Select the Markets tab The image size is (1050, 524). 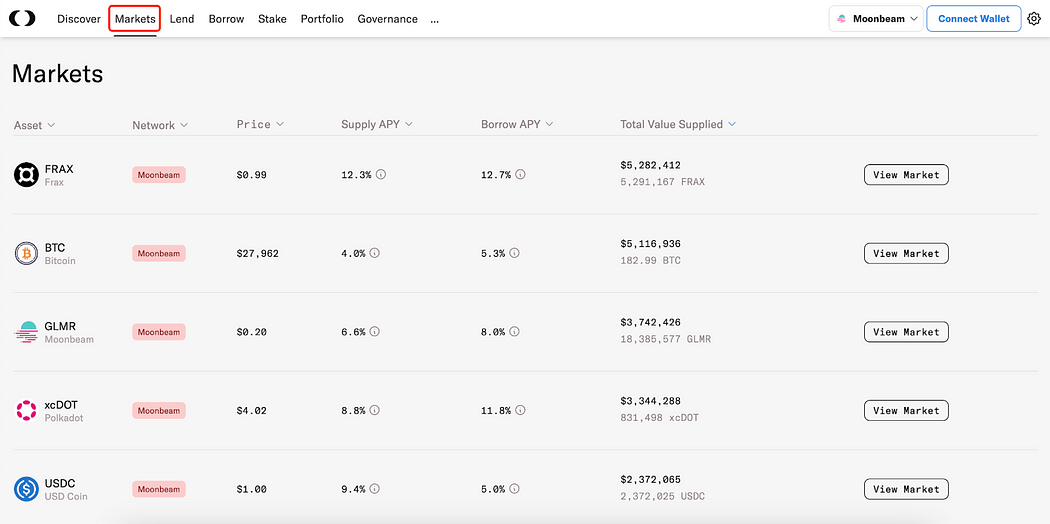135,19
